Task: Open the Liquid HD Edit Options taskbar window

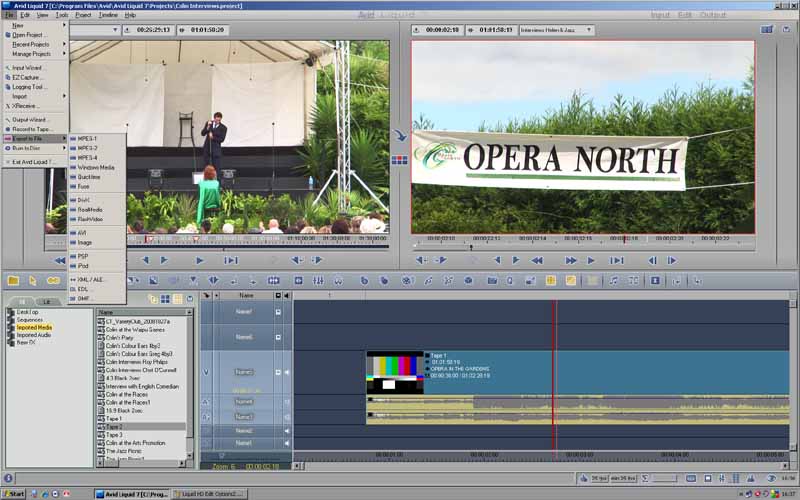Action: tap(209, 494)
